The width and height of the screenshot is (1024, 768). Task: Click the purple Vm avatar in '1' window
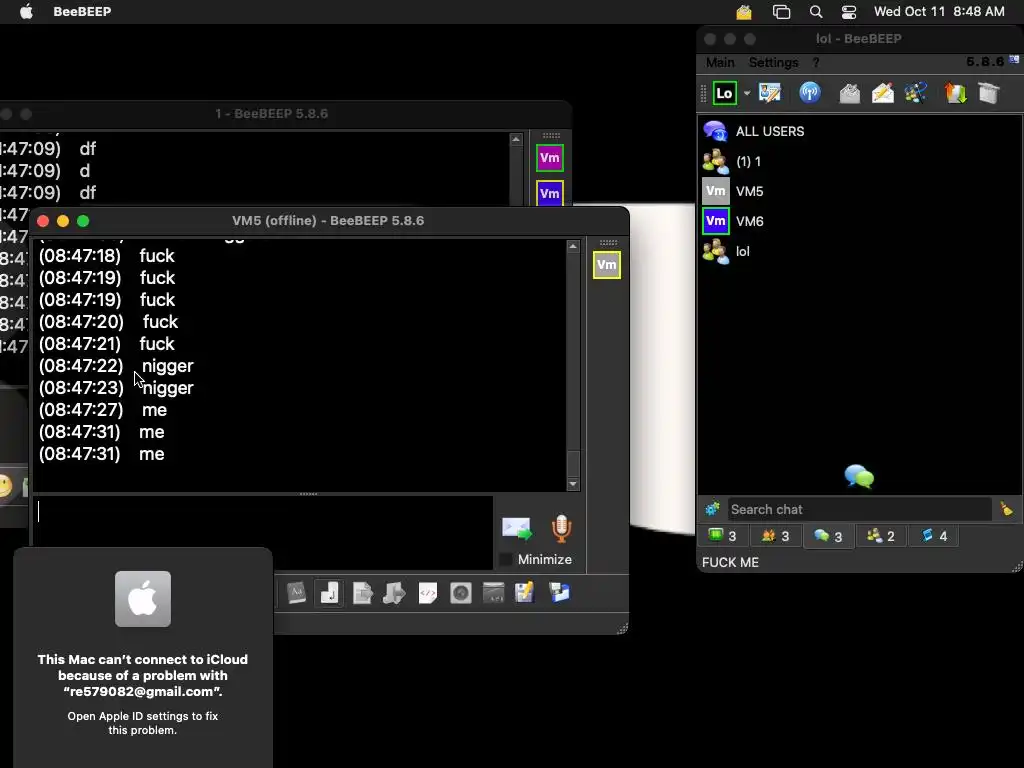coord(550,158)
